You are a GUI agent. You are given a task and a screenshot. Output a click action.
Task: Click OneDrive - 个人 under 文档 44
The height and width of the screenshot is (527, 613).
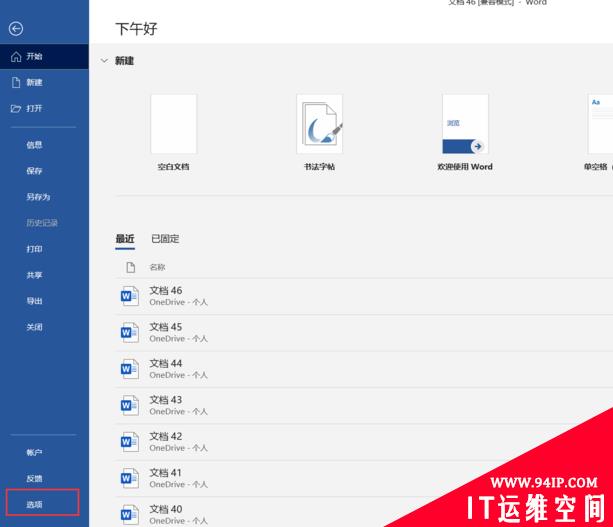pos(179,375)
